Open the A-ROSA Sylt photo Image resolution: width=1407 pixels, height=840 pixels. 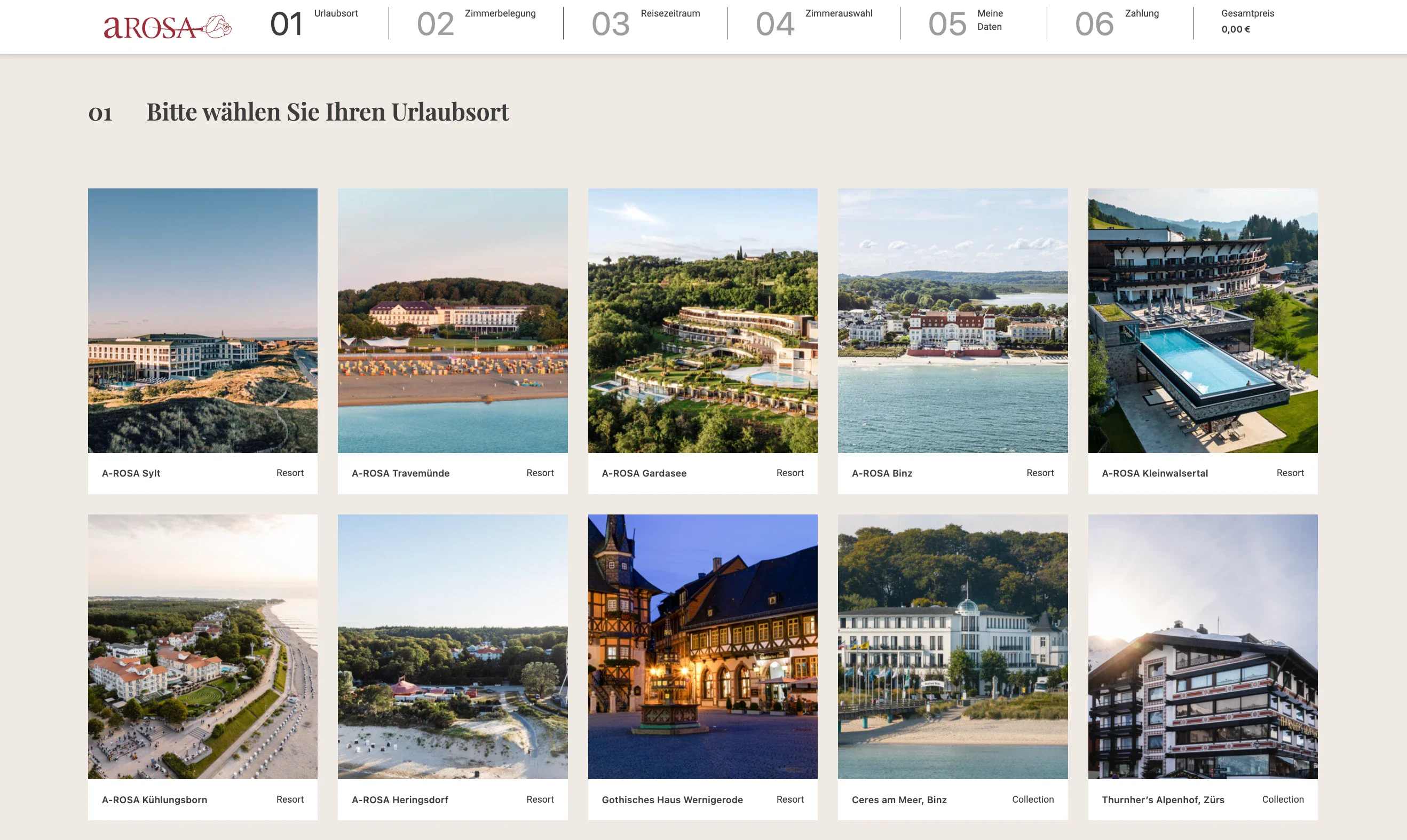(x=203, y=320)
